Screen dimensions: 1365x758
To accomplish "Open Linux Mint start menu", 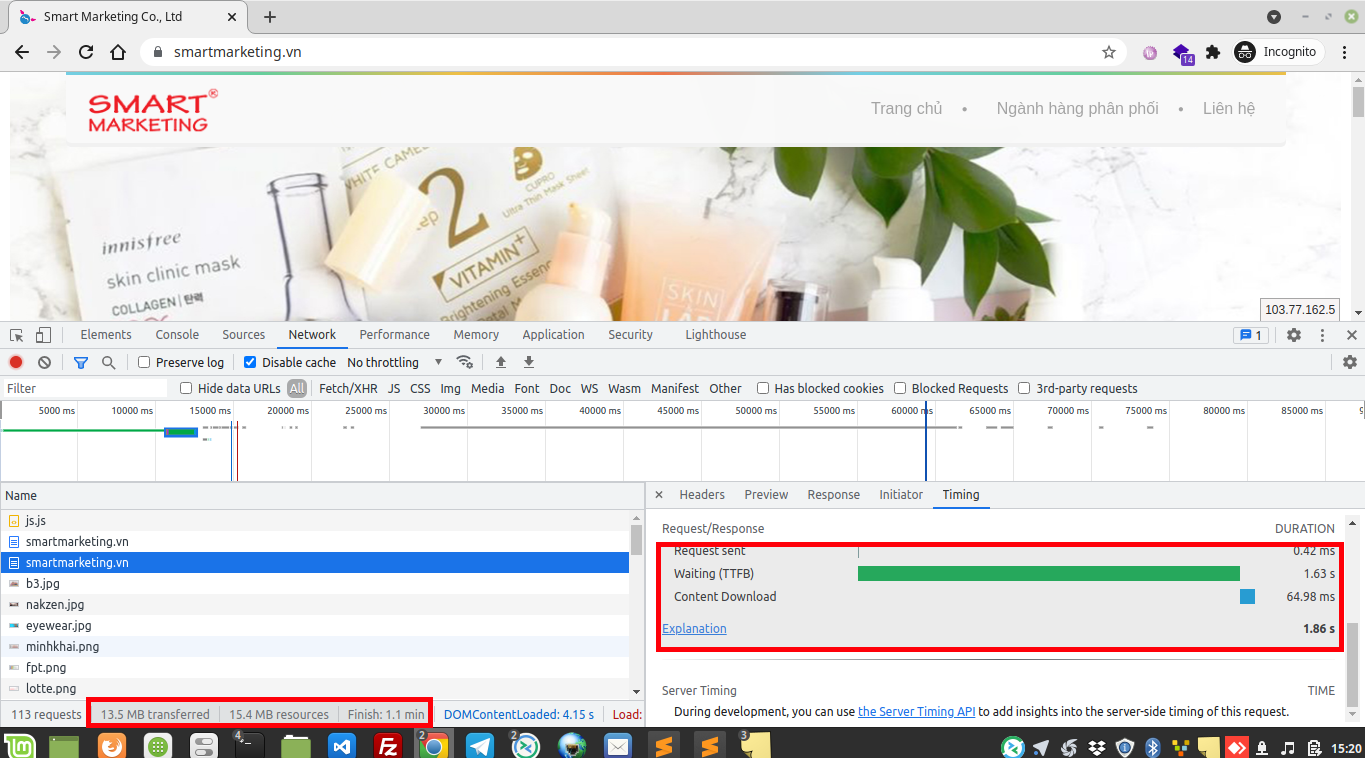I will click(x=19, y=745).
